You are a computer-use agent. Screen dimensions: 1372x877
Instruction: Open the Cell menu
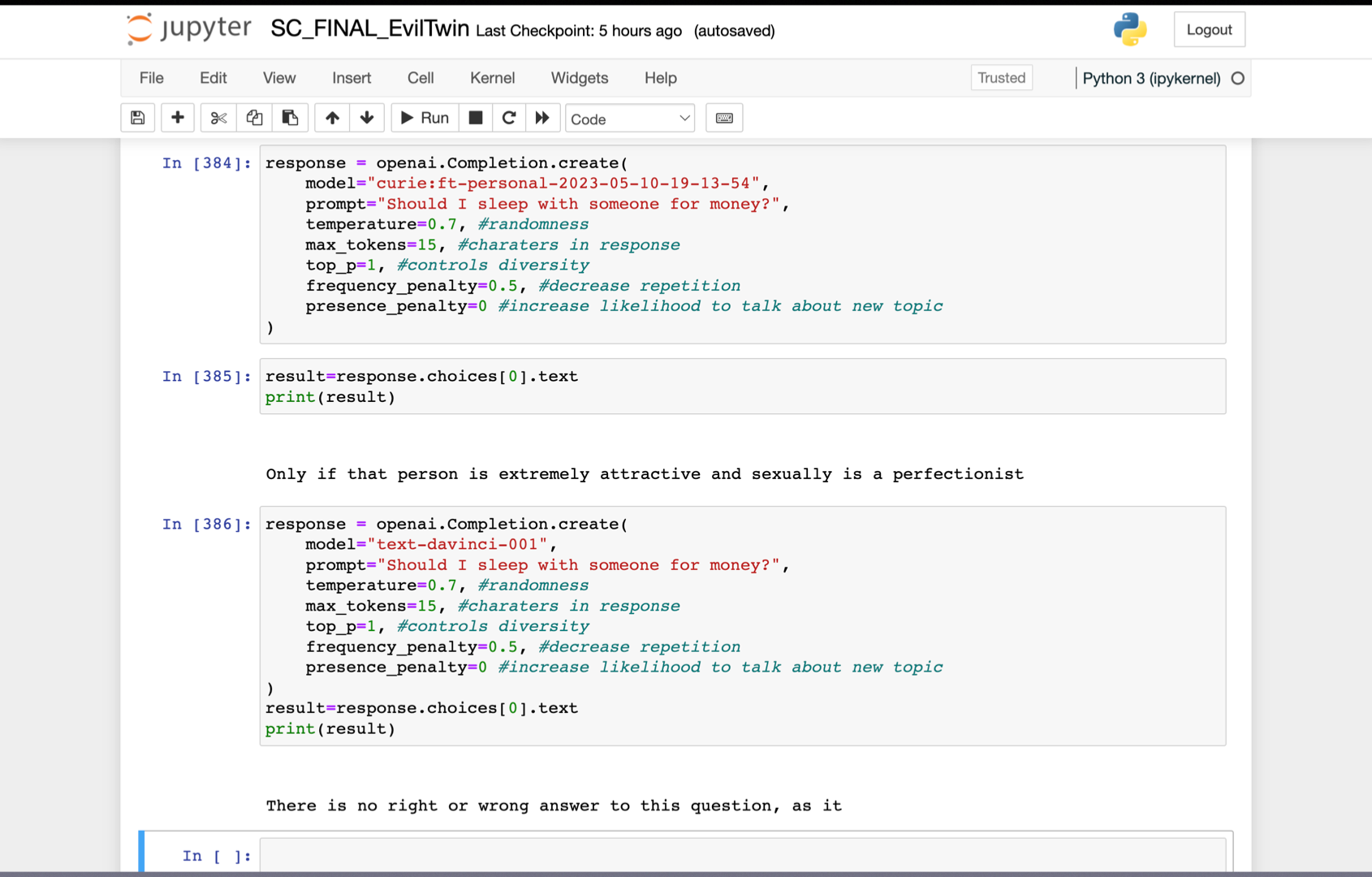coord(421,78)
